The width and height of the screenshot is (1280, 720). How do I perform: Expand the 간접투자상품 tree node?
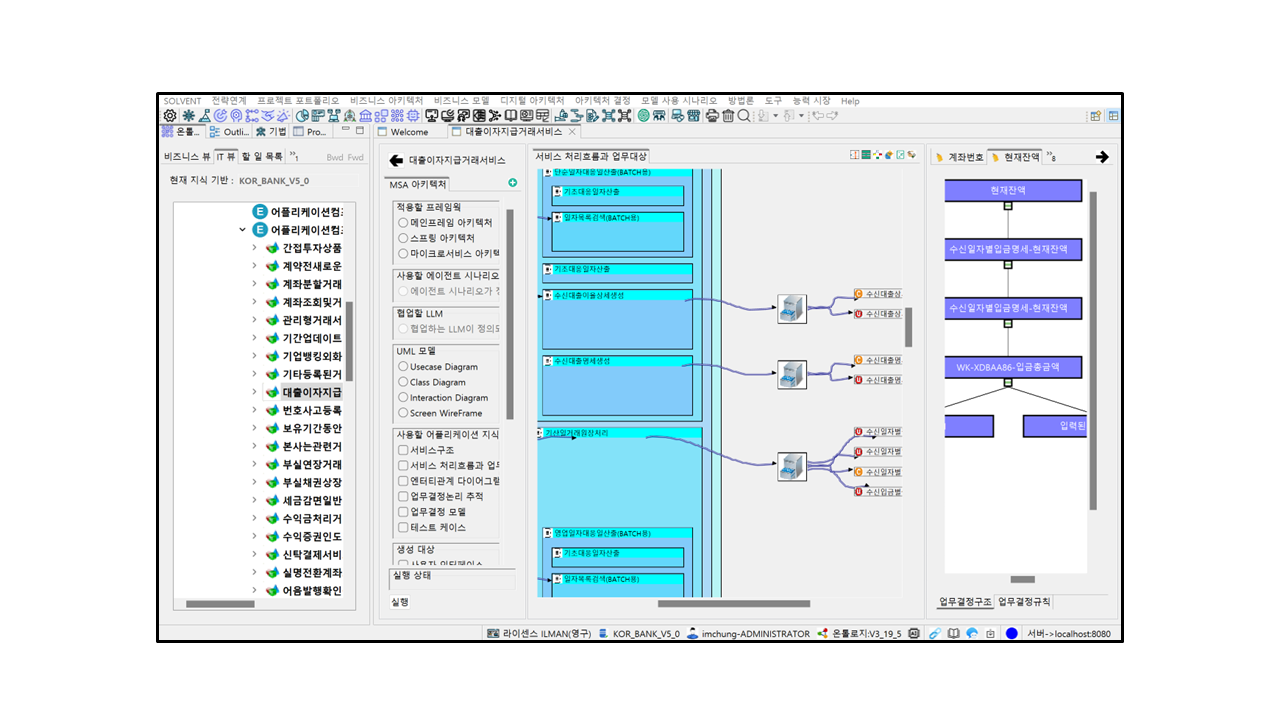(255, 248)
